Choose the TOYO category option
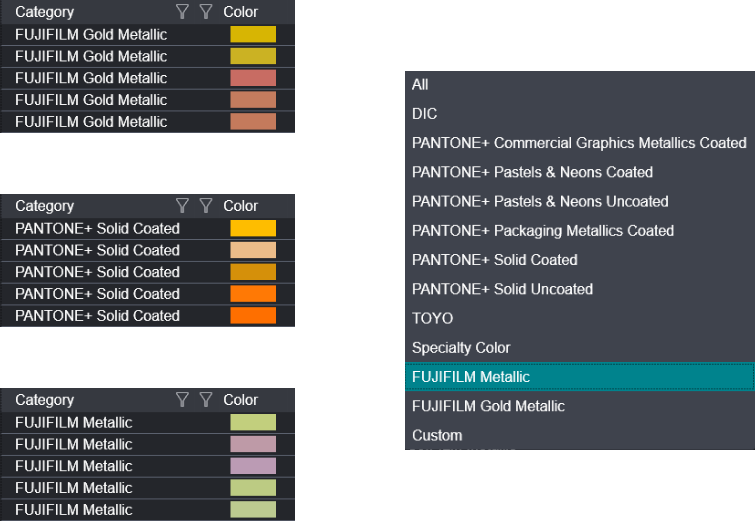 (432, 318)
